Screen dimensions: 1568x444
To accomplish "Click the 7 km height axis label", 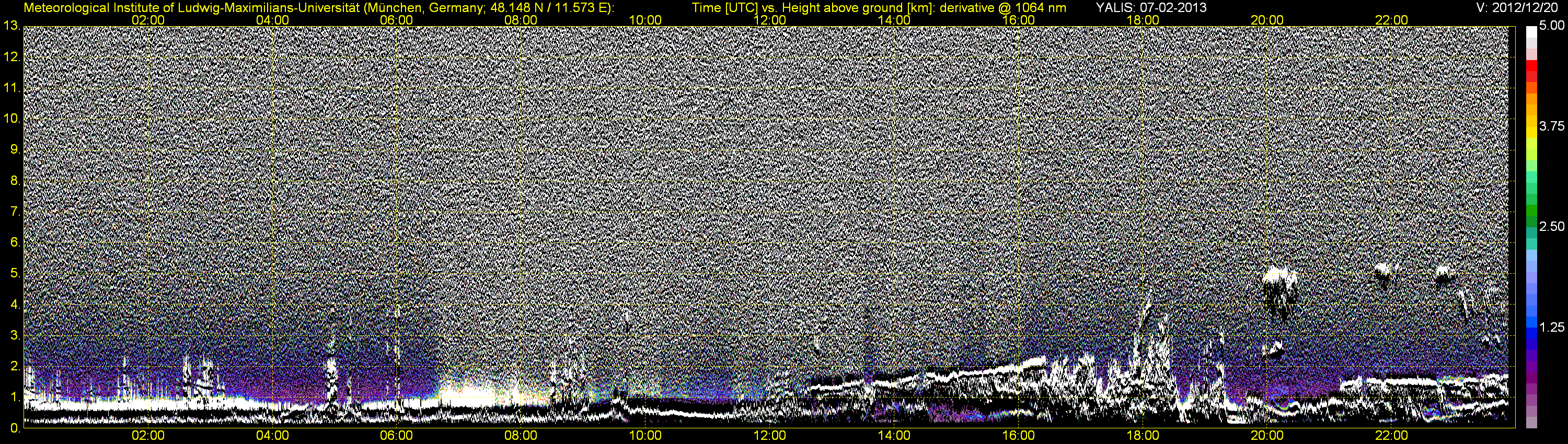I will 15,212.
